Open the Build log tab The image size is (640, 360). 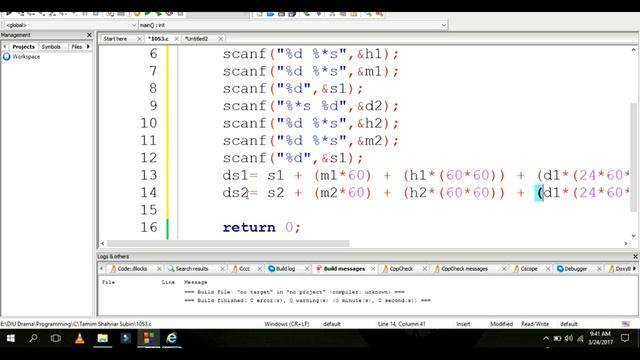click(285, 269)
